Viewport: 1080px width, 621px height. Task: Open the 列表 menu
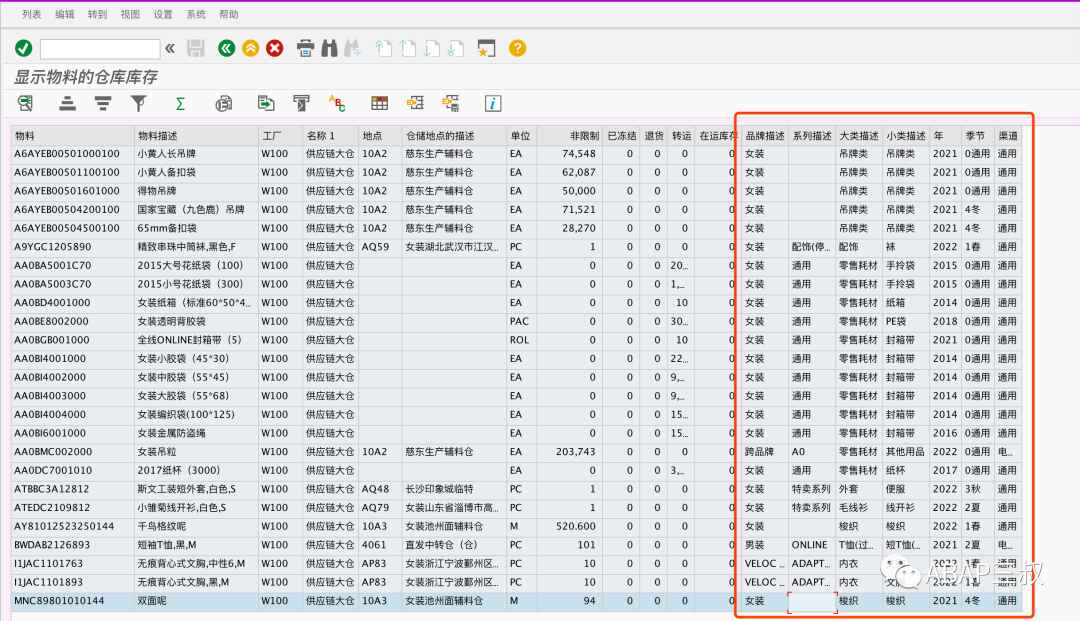32,14
